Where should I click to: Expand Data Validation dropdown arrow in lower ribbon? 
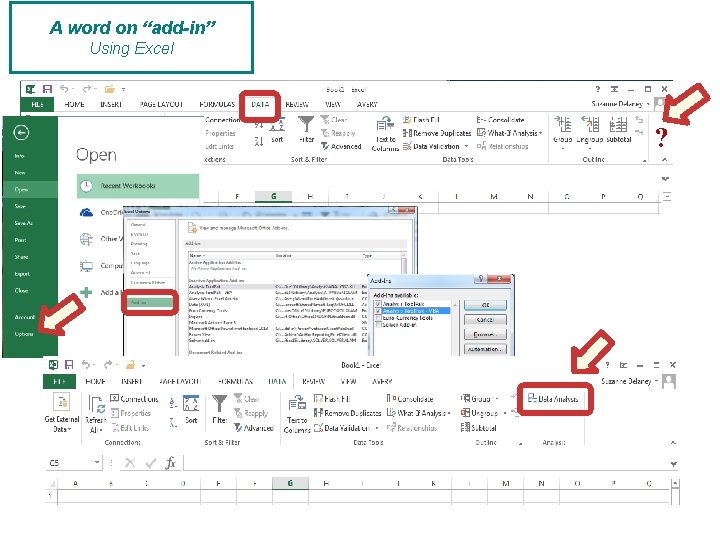pos(377,428)
